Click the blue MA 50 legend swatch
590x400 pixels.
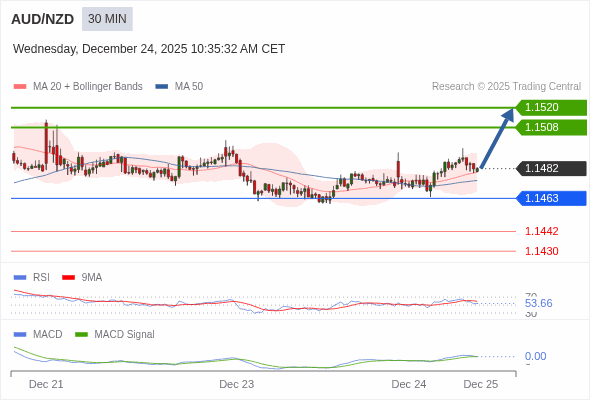click(x=162, y=87)
